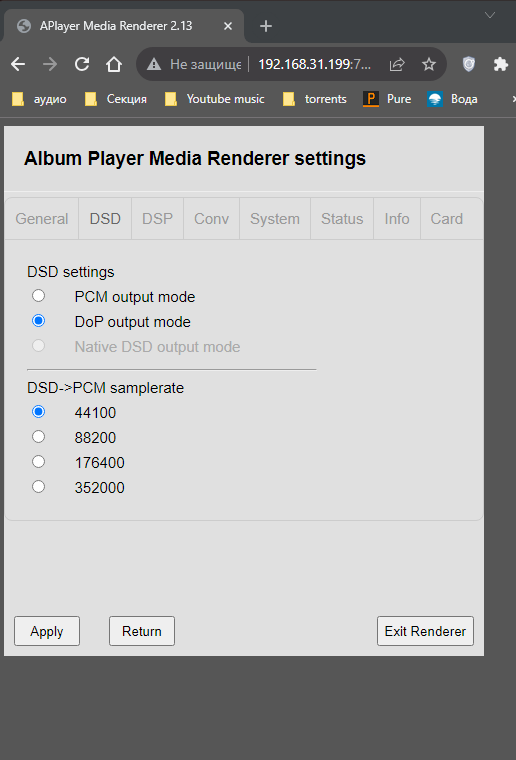Click the browser back arrow

click(18, 64)
